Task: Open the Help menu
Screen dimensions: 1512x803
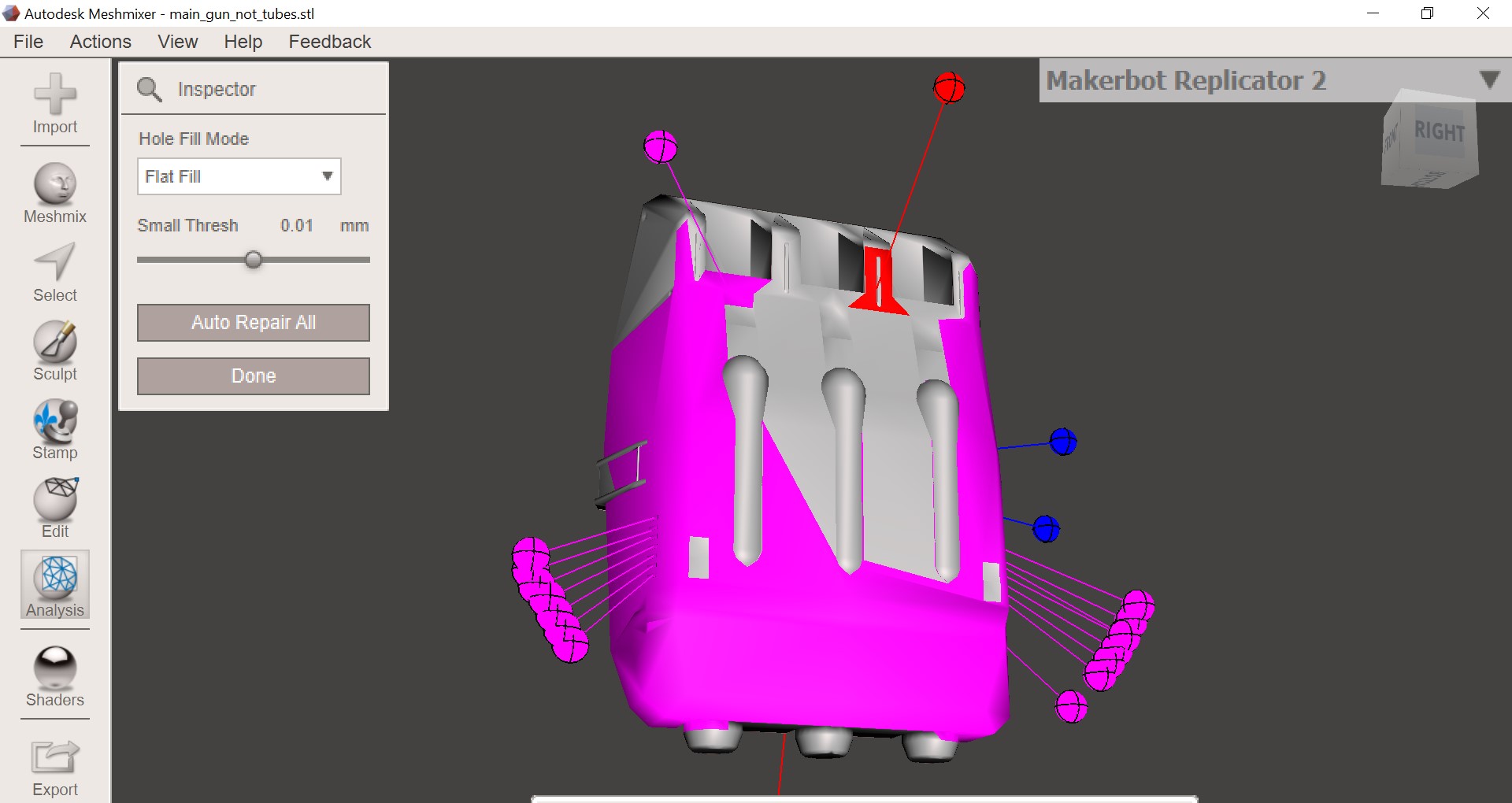Action: [243, 42]
